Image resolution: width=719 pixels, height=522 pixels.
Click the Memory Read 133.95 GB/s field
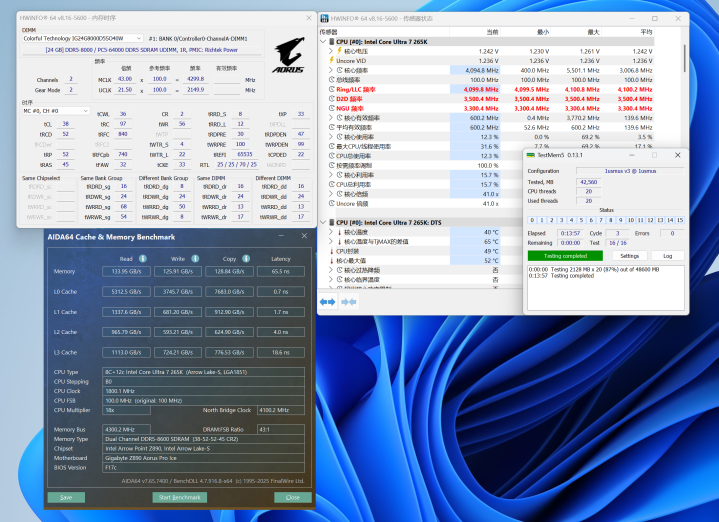click(126, 272)
